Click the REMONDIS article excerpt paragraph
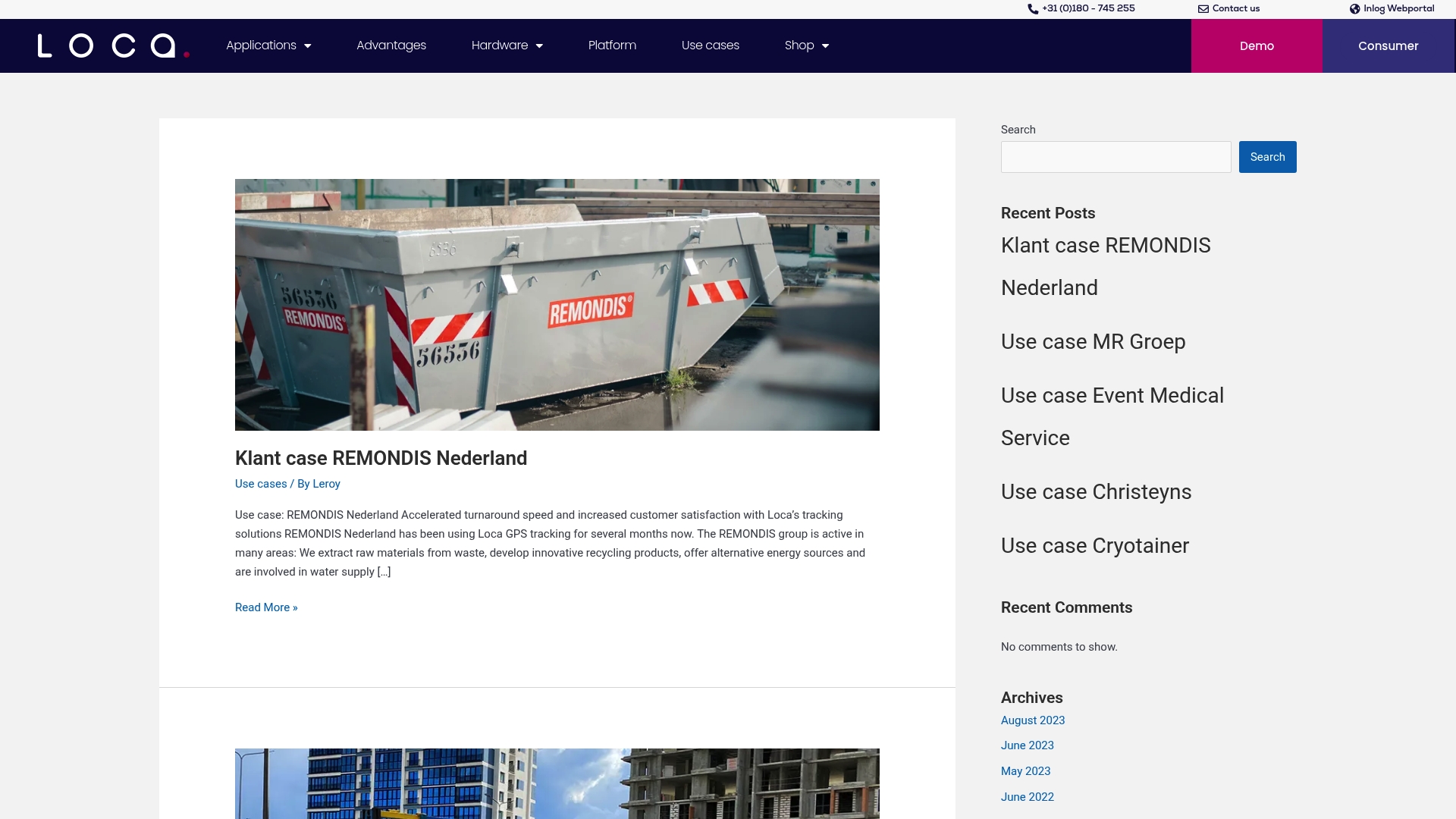 [x=551, y=543]
